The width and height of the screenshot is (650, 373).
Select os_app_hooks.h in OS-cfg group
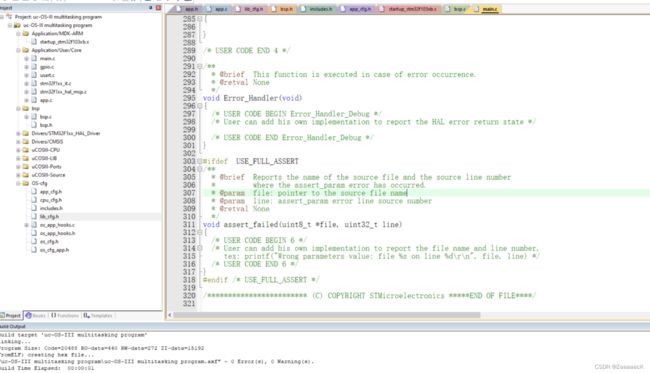click(x=58, y=233)
